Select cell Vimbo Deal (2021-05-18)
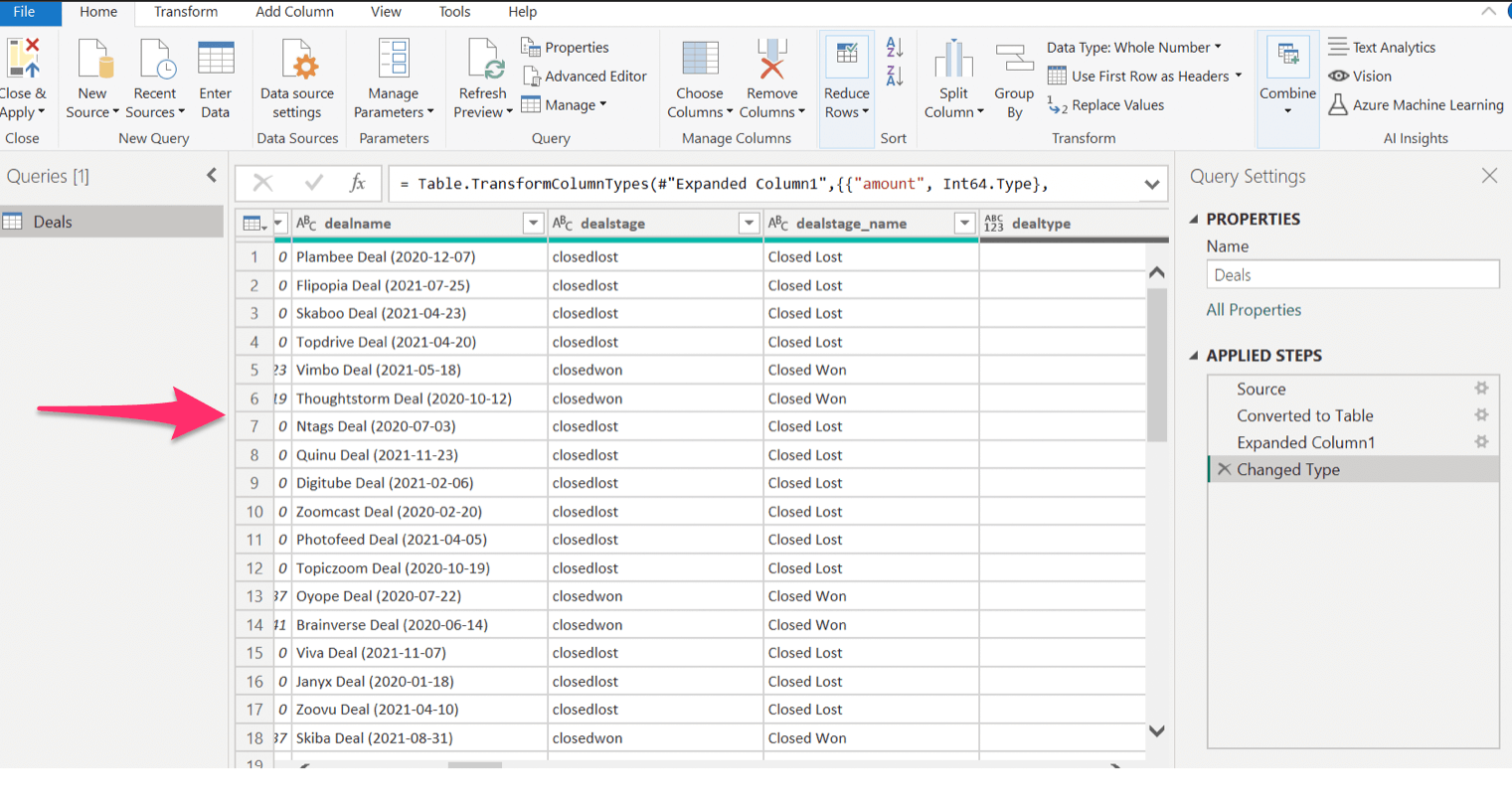 pyautogui.click(x=419, y=370)
